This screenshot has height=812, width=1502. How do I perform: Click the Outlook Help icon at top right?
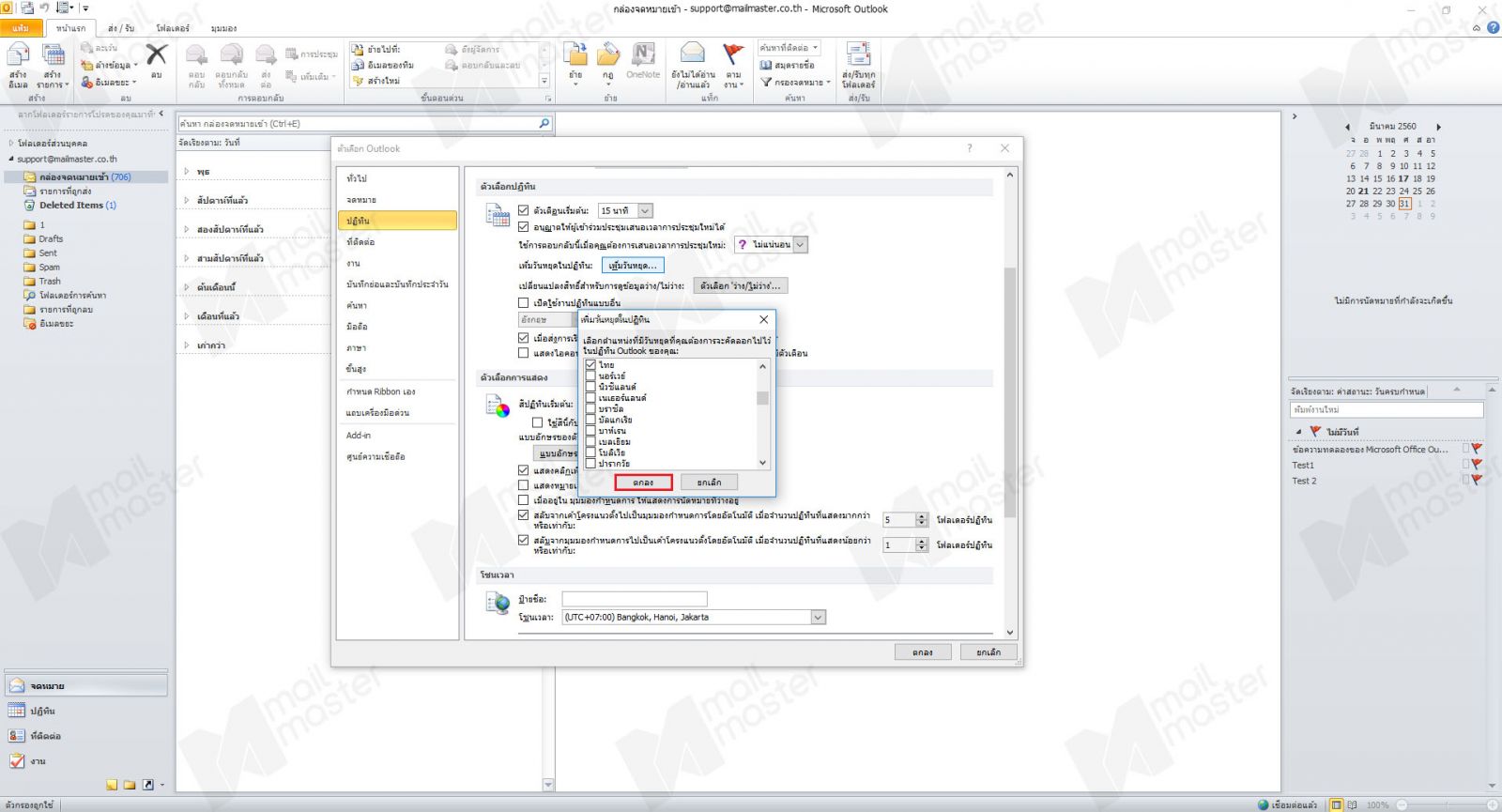click(1493, 27)
